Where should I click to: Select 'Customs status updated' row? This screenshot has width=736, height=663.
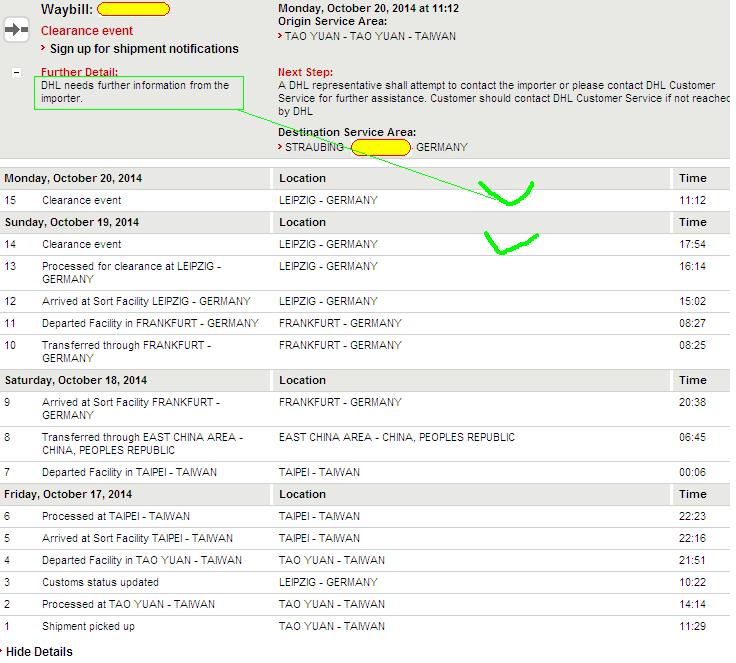(x=365, y=583)
